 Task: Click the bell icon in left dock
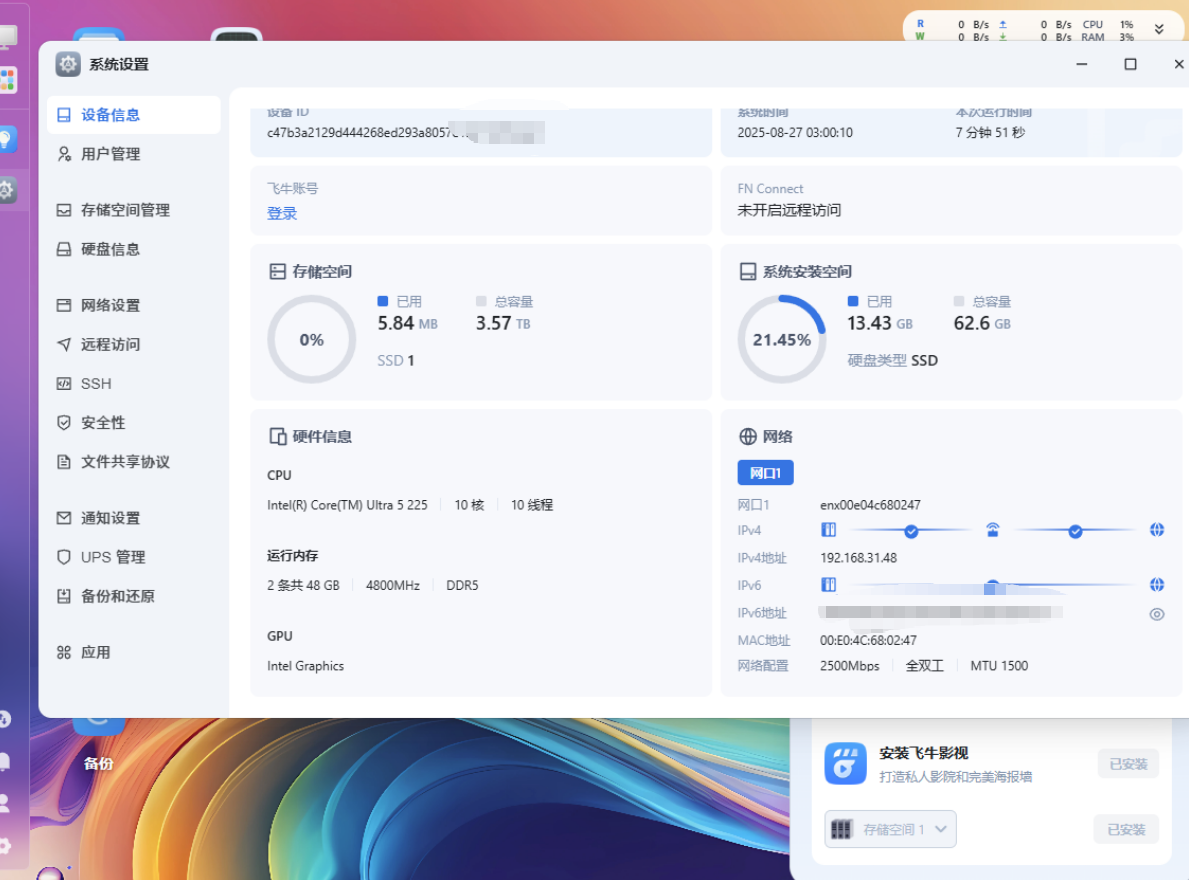tap(5, 761)
